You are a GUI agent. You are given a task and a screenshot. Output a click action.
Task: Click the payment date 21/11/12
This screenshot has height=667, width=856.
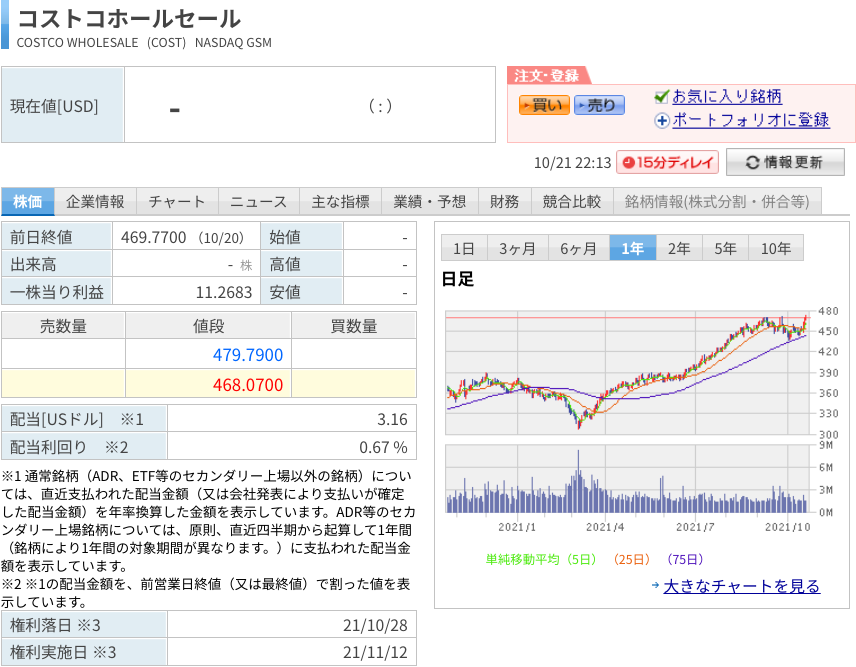pyautogui.click(x=375, y=652)
